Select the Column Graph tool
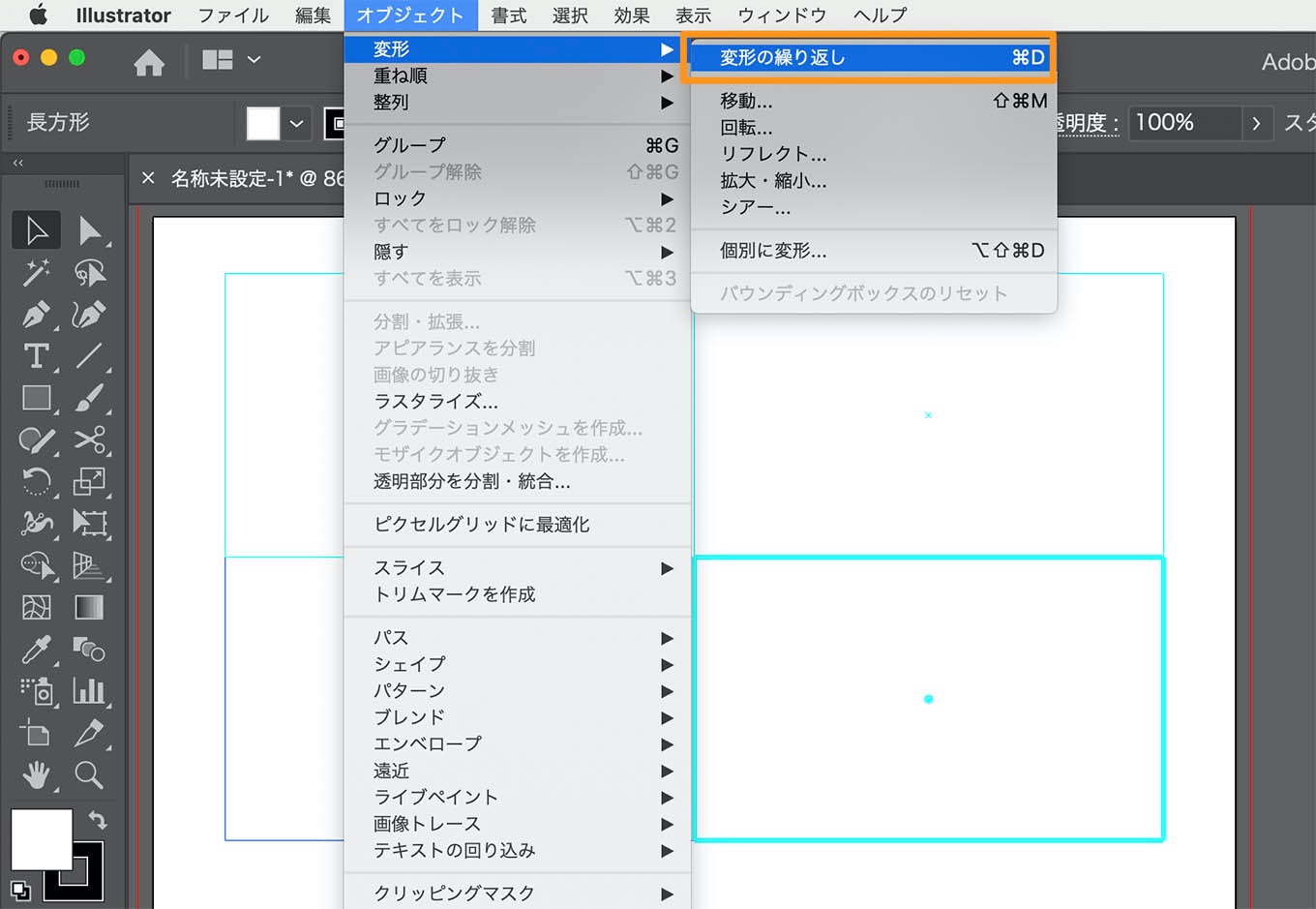 coord(90,691)
